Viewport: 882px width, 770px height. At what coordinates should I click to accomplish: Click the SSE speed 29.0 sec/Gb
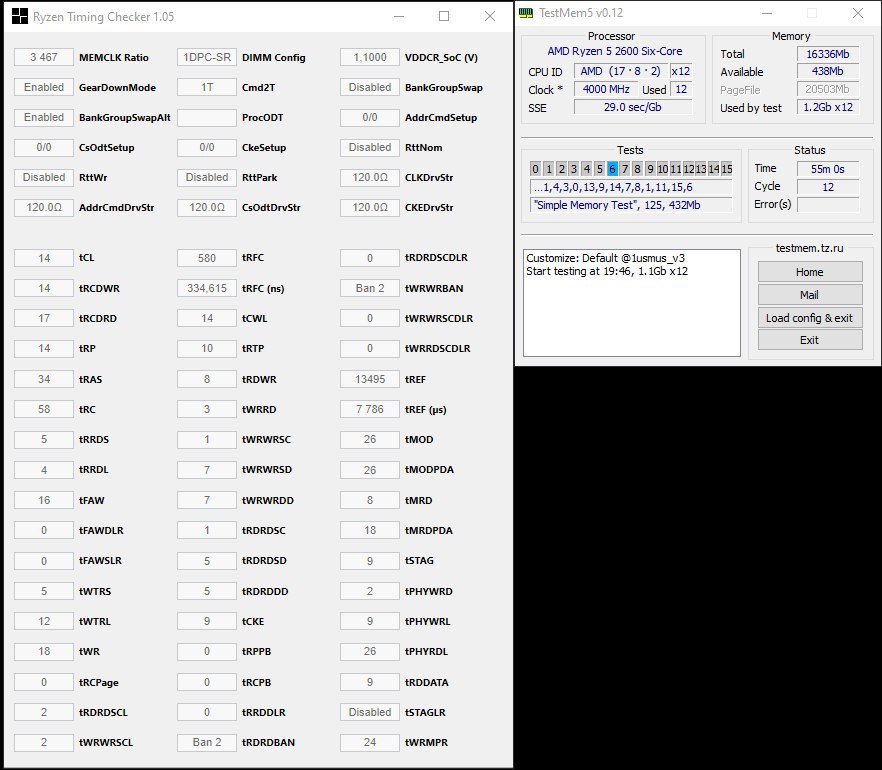633,107
